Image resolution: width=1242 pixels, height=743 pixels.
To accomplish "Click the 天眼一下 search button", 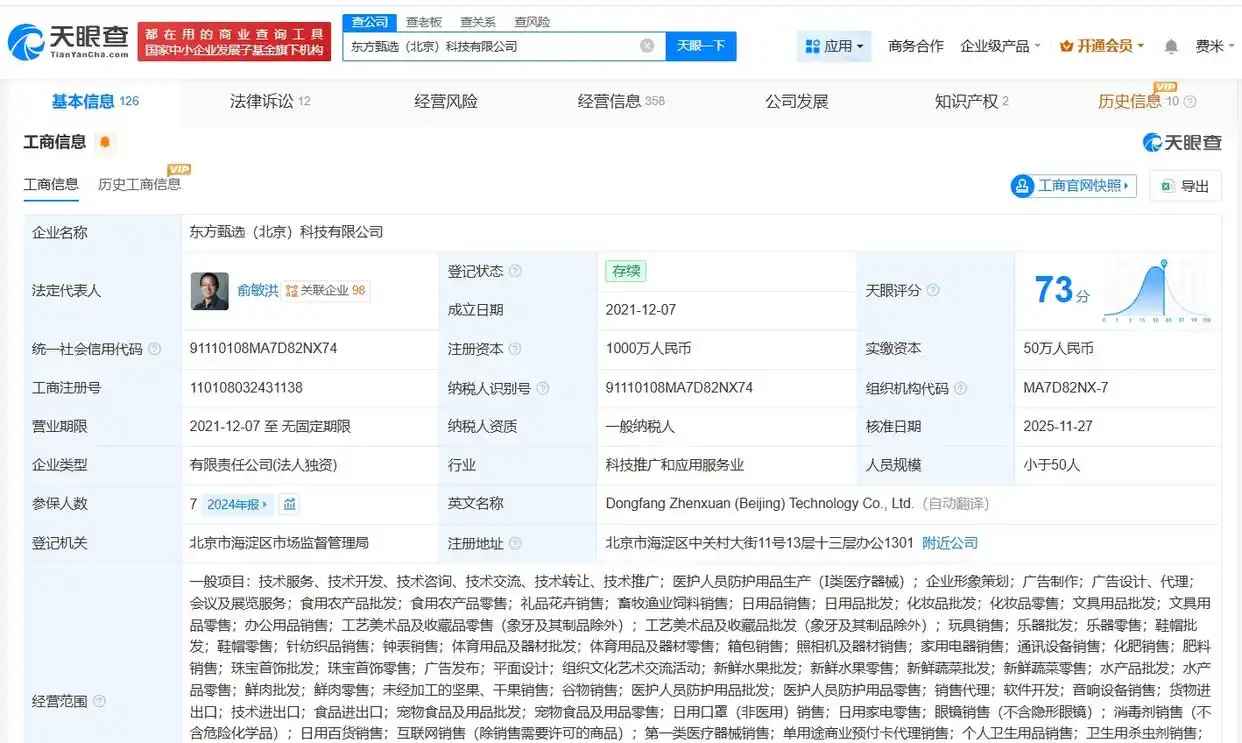I will click(x=701, y=46).
